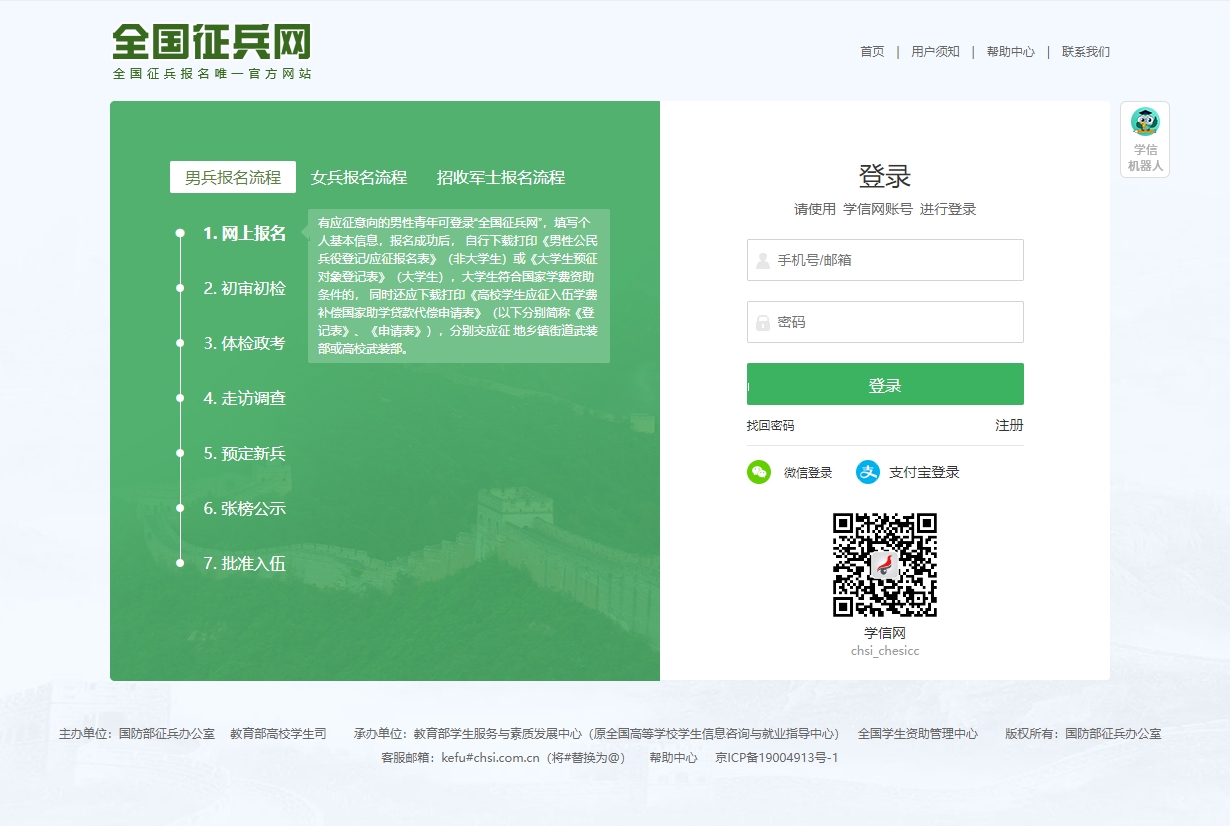The image size is (1230, 826).
Task: Open 联系我们 in the top navigation
Action: (1085, 52)
